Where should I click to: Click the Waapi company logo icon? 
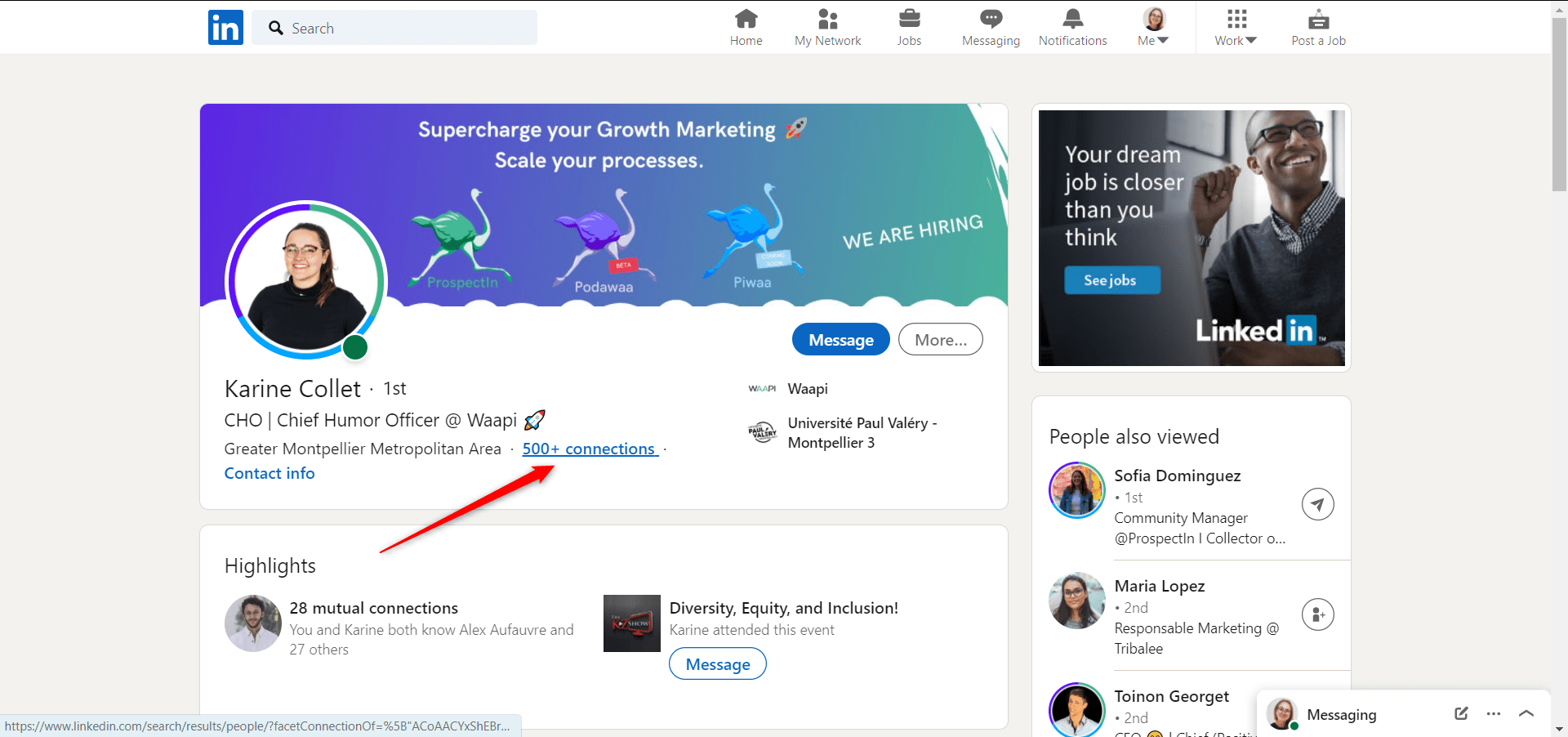pos(762,389)
